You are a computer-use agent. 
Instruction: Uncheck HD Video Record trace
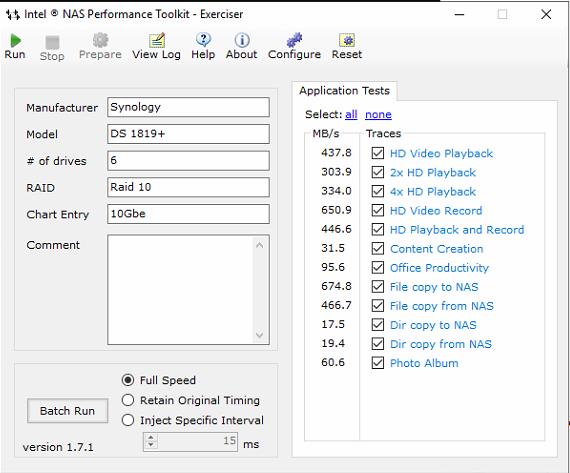tap(378, 210)
